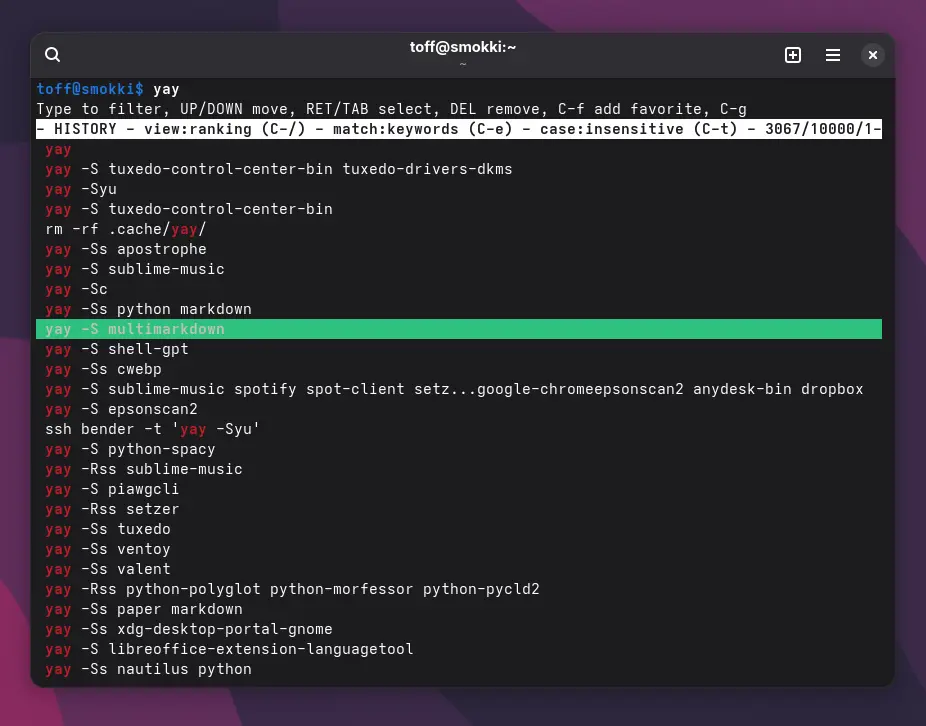Close the terminal window
The width and height of the screenshot is (926, 726).
873,55
